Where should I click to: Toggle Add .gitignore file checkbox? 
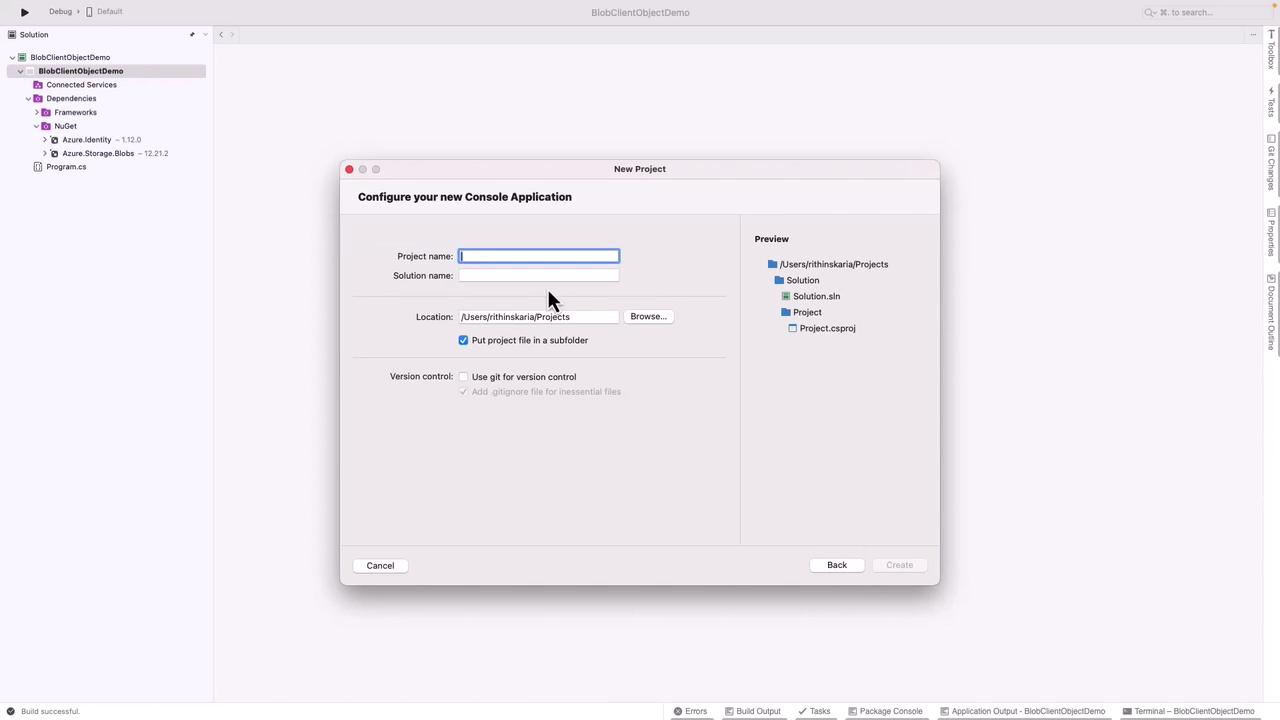(463, 392)
